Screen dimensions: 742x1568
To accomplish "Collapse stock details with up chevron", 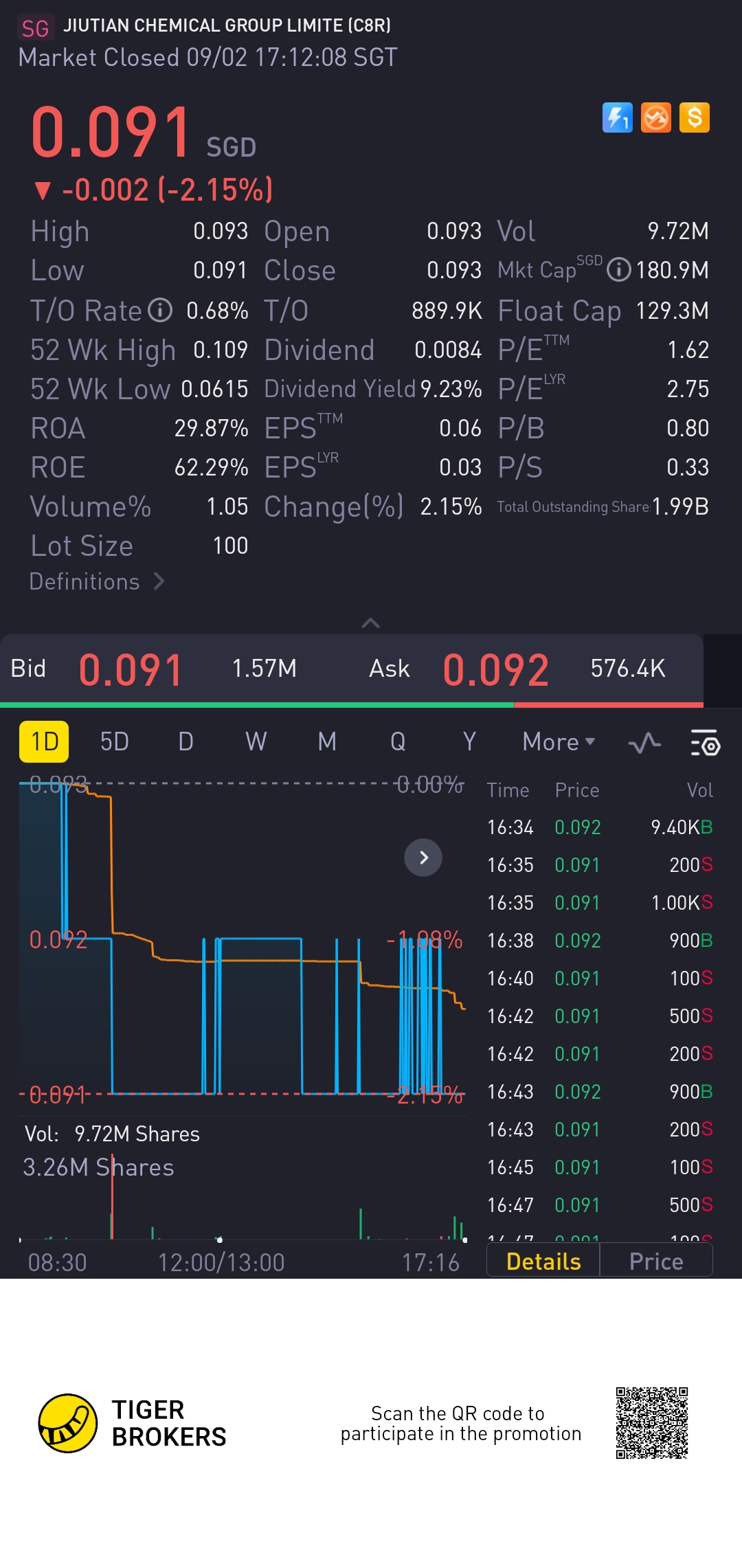I will (x=370, y=623).
